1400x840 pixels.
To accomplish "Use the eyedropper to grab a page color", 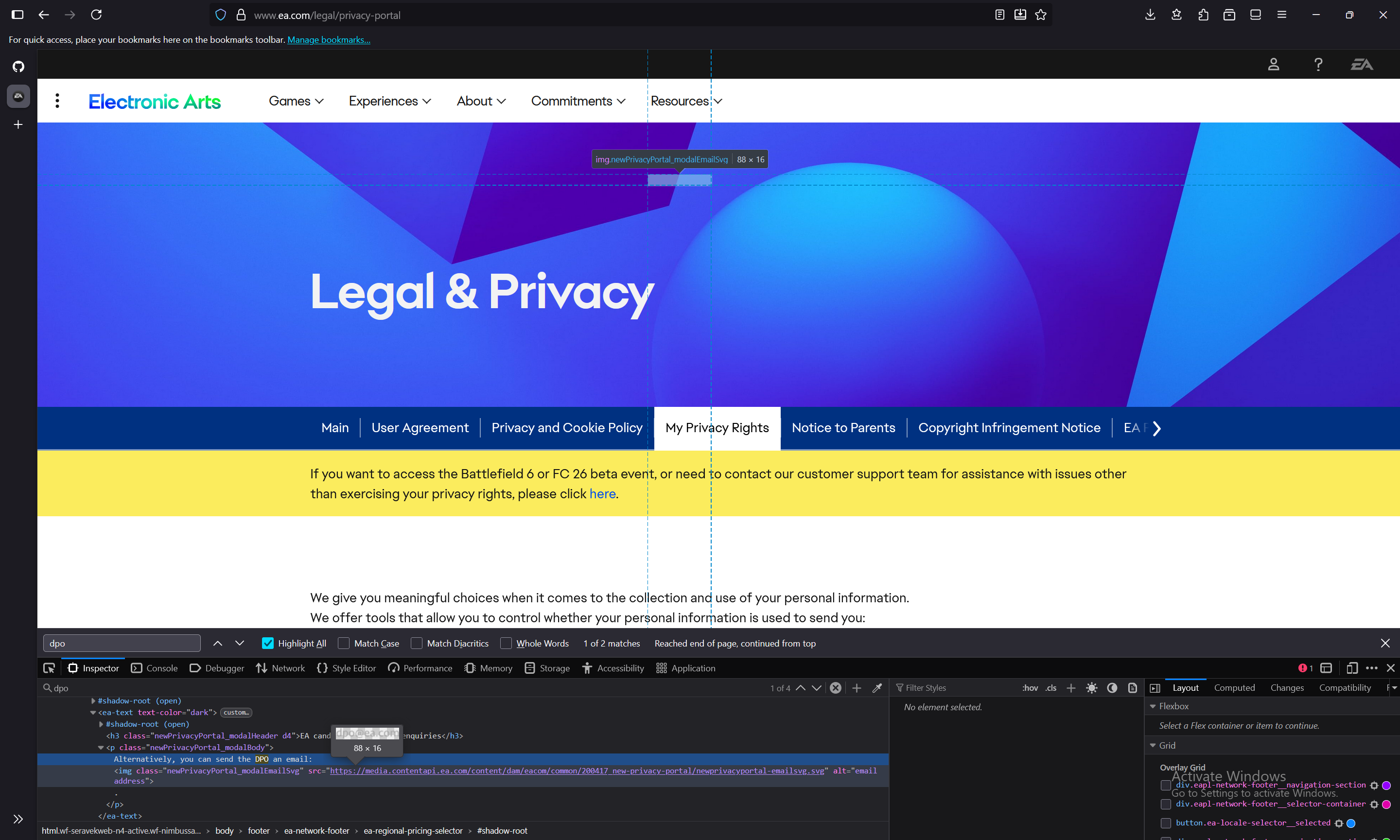I will pyautogui.click(x=878, y=688).
